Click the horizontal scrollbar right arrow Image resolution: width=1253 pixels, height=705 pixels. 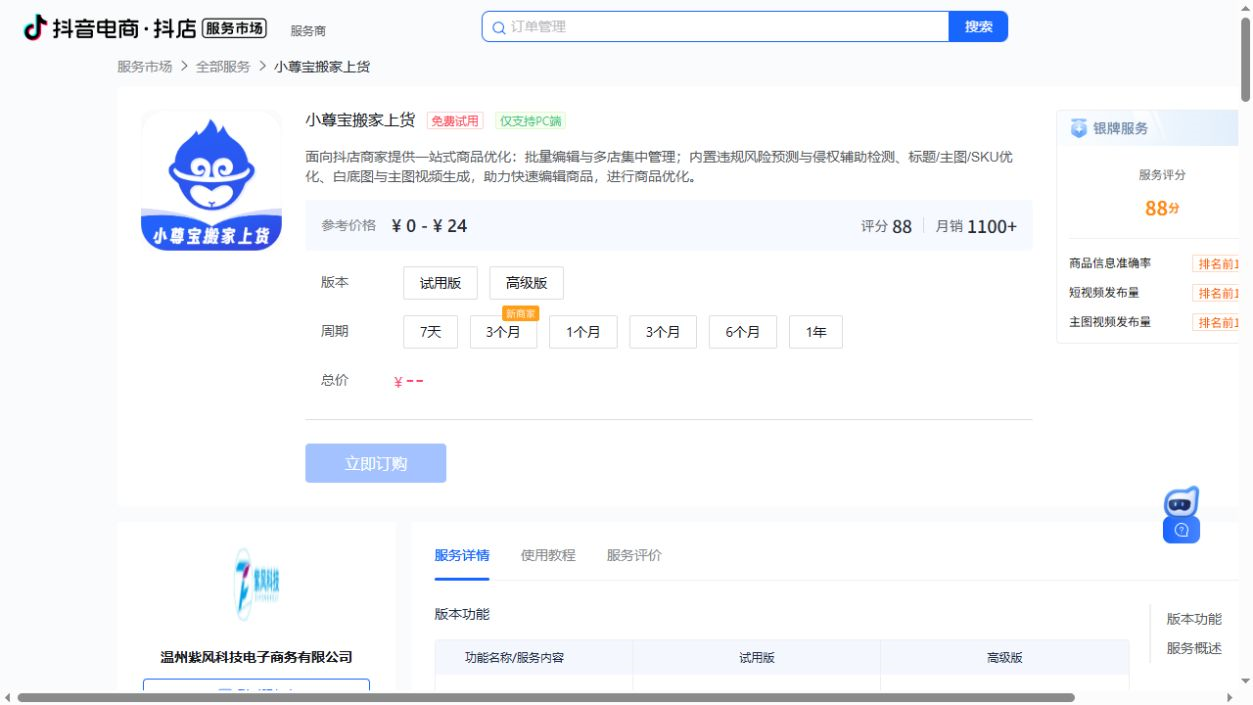click(1229, 698)
